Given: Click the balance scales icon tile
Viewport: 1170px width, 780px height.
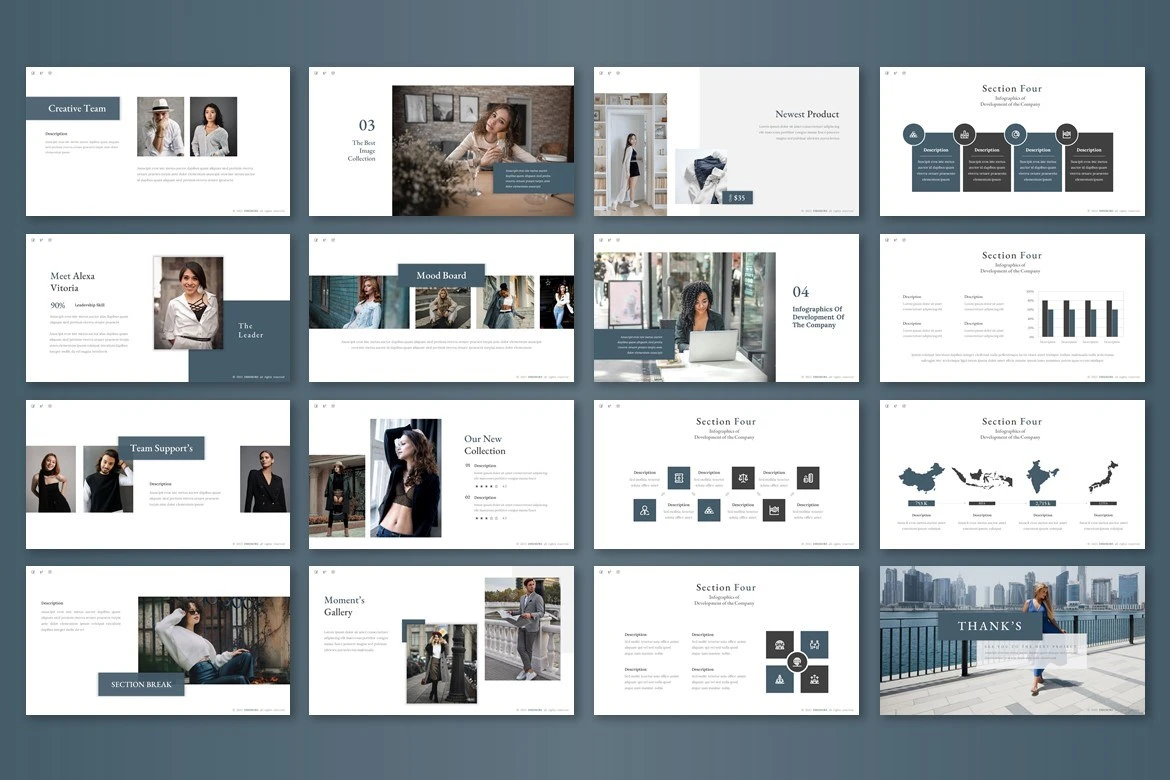Looking at the screenshot, I should click(x=743, y=478).
